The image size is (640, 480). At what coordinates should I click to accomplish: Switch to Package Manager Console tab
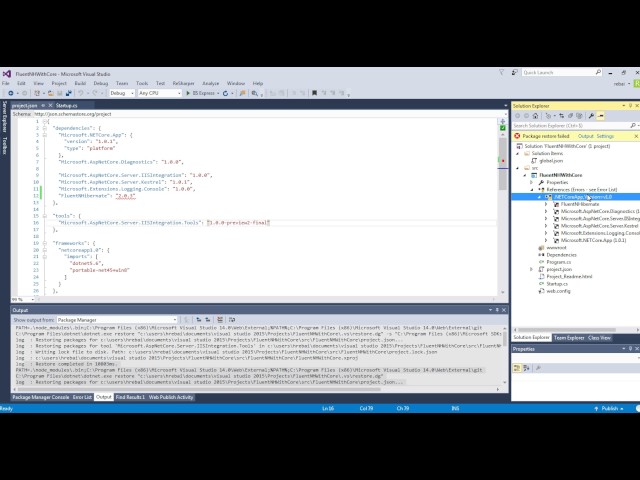(x=40, y=397)
